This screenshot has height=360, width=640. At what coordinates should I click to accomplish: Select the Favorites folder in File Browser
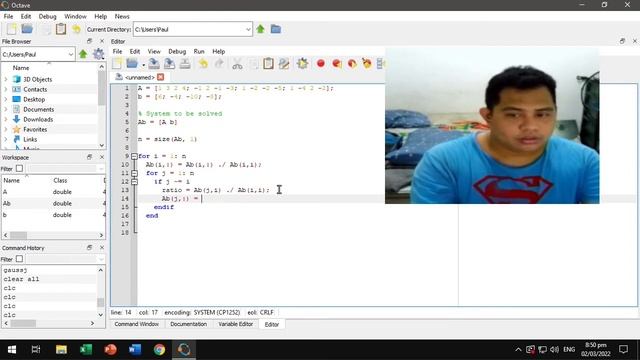coord(35,129)
